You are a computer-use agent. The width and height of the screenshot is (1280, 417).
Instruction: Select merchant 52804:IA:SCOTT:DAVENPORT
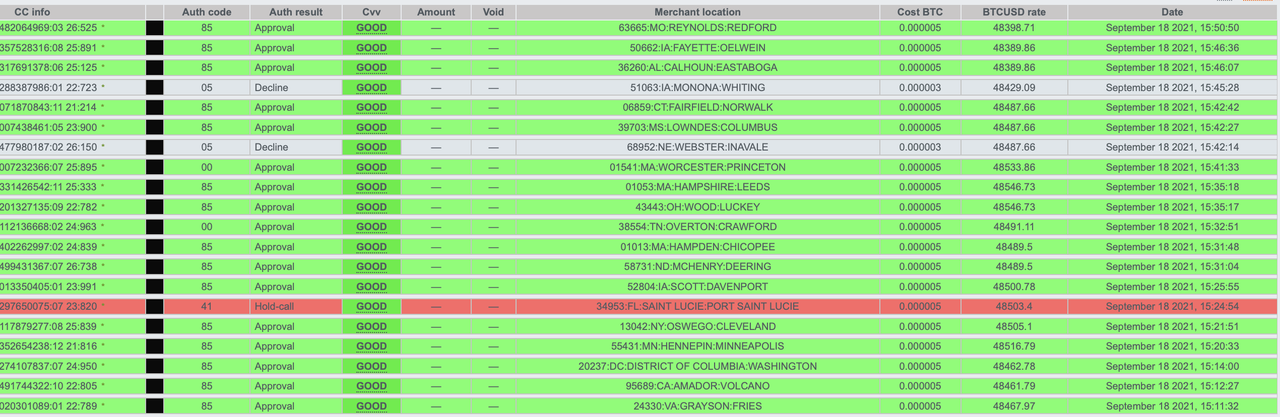pos(697,287)
